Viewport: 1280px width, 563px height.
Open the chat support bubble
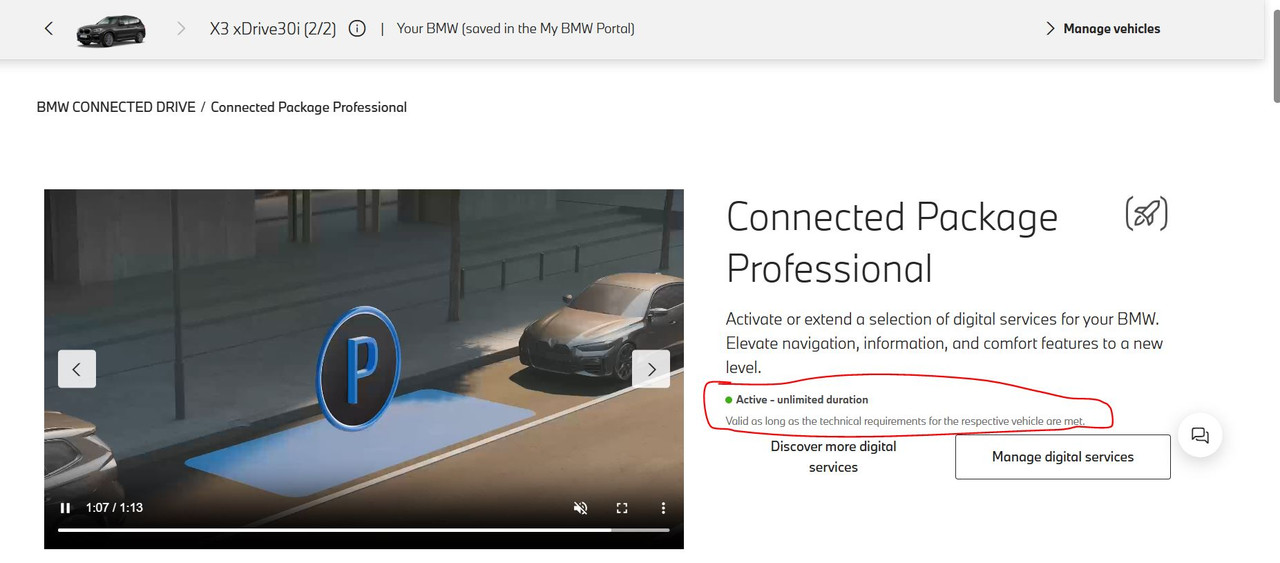[1199, 435]
